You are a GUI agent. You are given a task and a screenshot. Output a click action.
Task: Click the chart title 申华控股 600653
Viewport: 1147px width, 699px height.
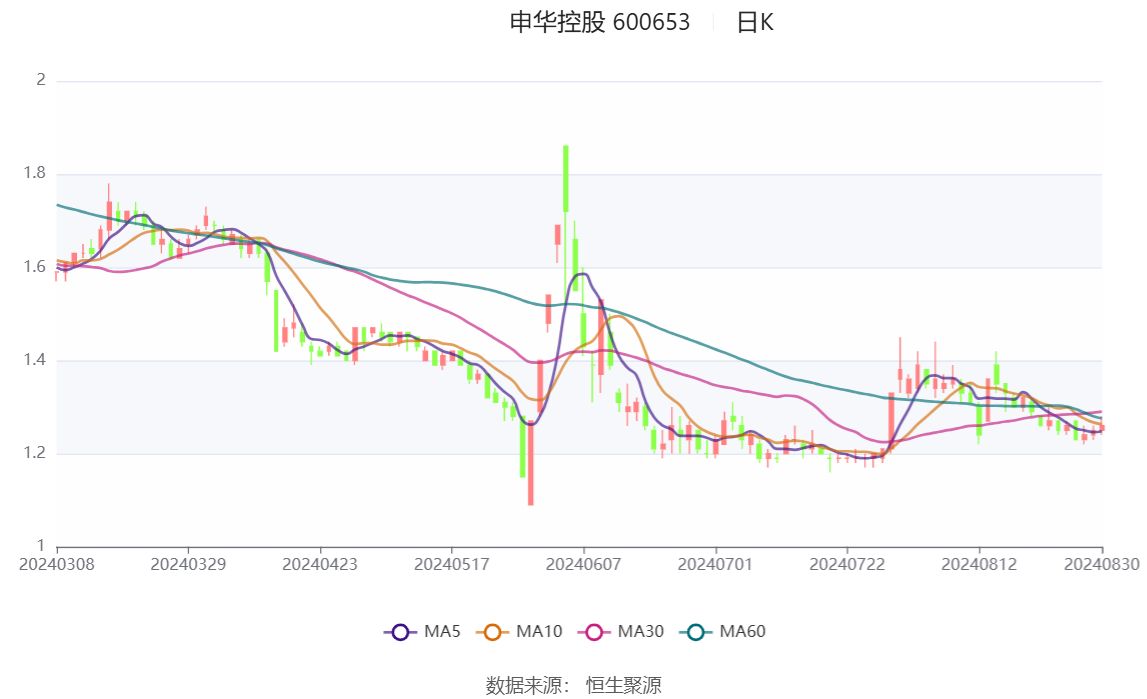click(x=600, y=23)
